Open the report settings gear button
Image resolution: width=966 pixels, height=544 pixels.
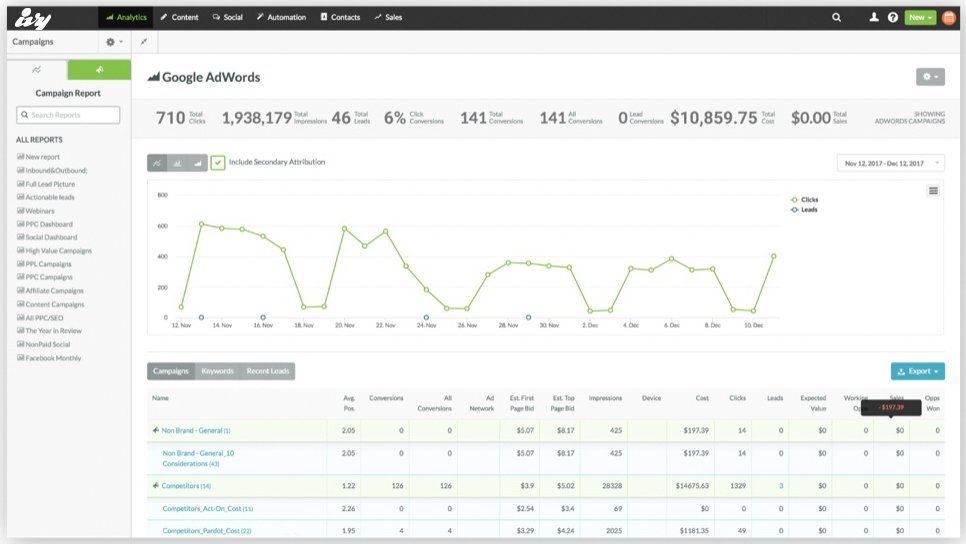(x=930, y=77)
